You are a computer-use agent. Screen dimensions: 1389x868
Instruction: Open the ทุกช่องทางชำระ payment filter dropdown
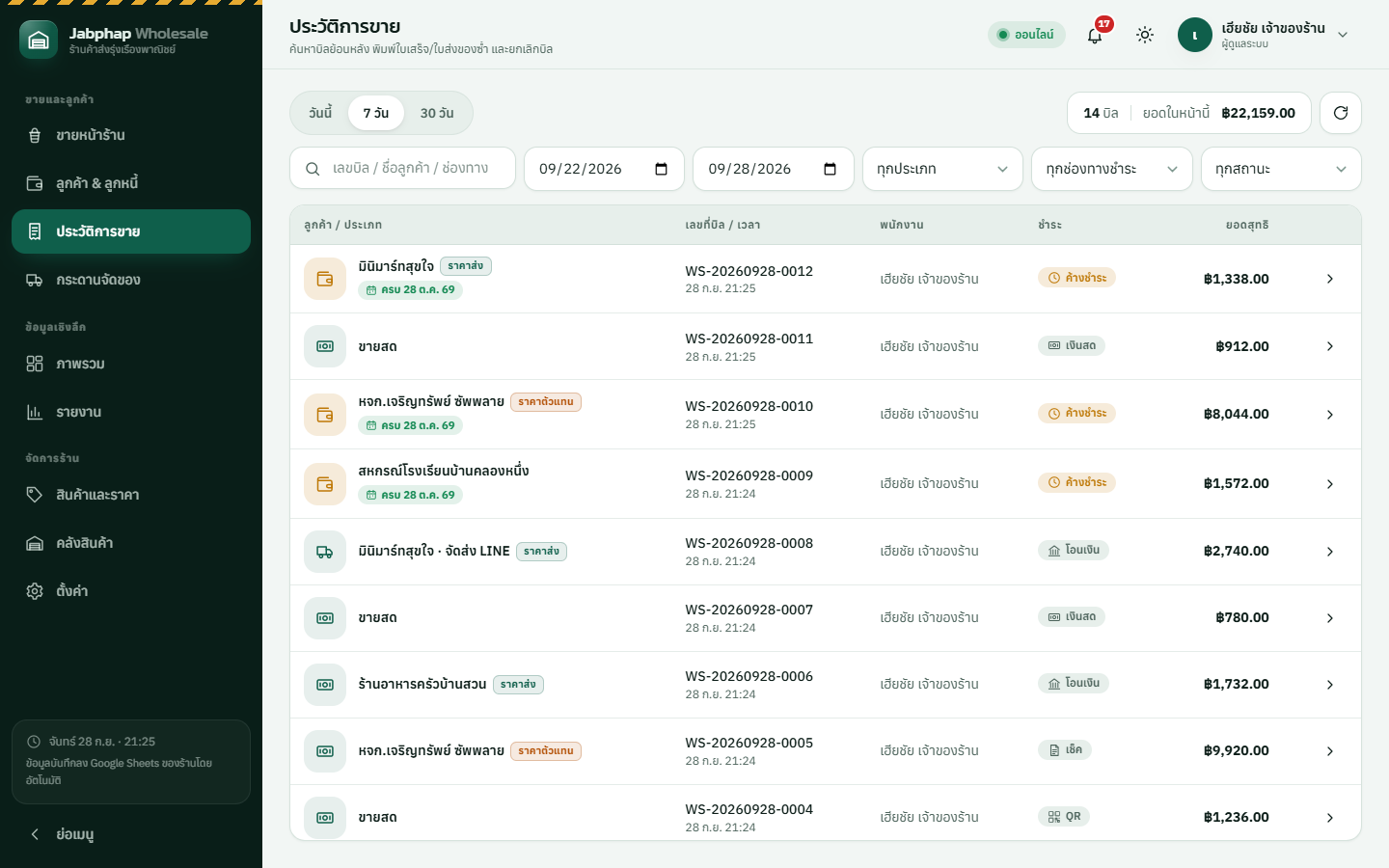pos(1112,169)
